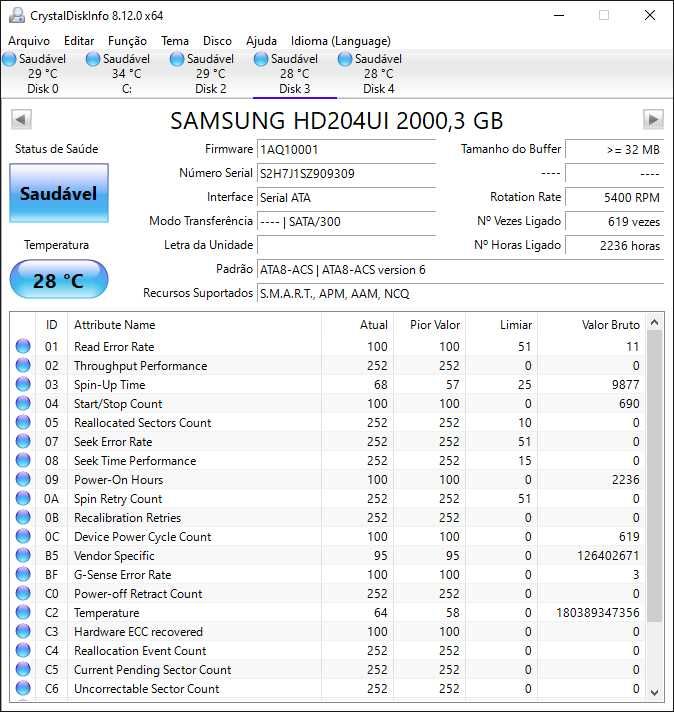Click the power-on count field 619 vezes
This screenshot has height=712, width=674.
click(615, 222)
